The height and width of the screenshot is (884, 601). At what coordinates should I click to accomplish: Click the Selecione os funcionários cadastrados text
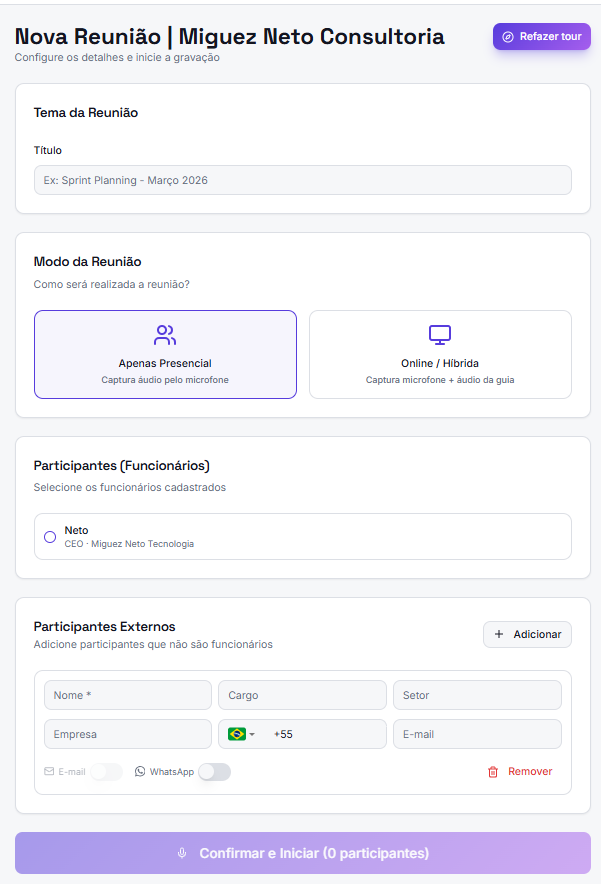click(x=130, y=487)
